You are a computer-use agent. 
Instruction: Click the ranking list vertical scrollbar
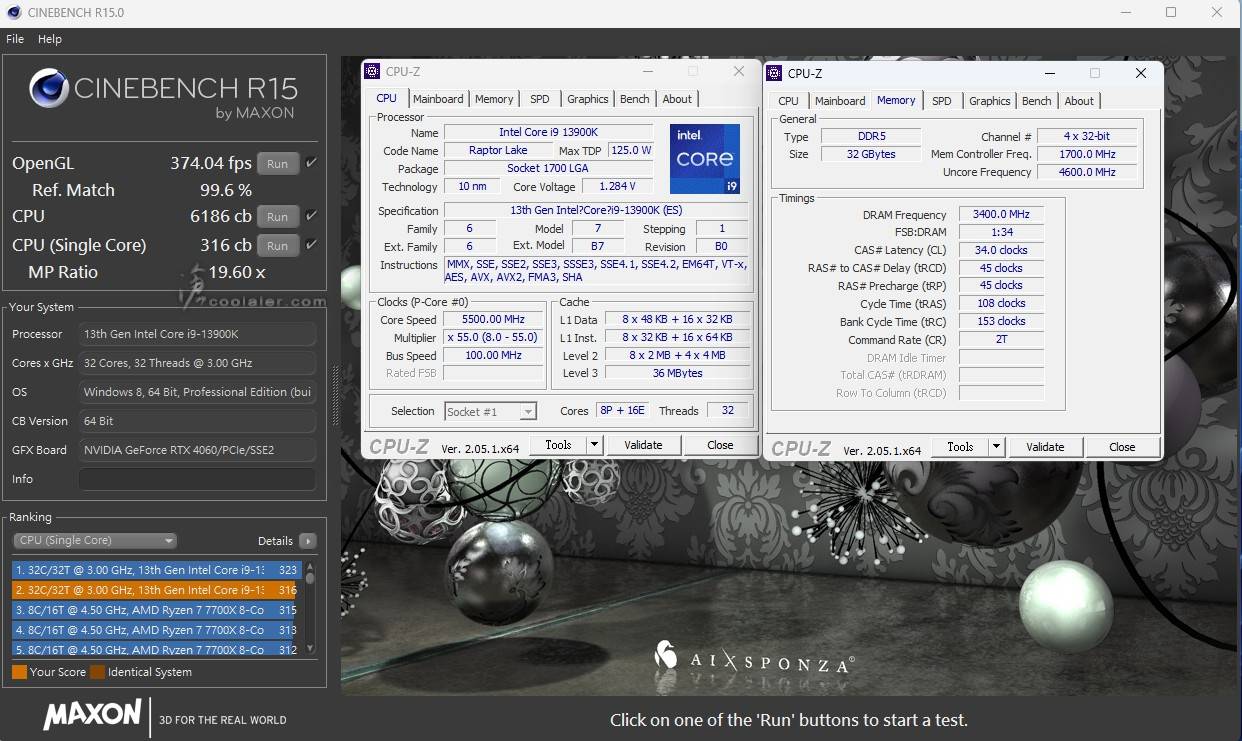pos(310,608)
